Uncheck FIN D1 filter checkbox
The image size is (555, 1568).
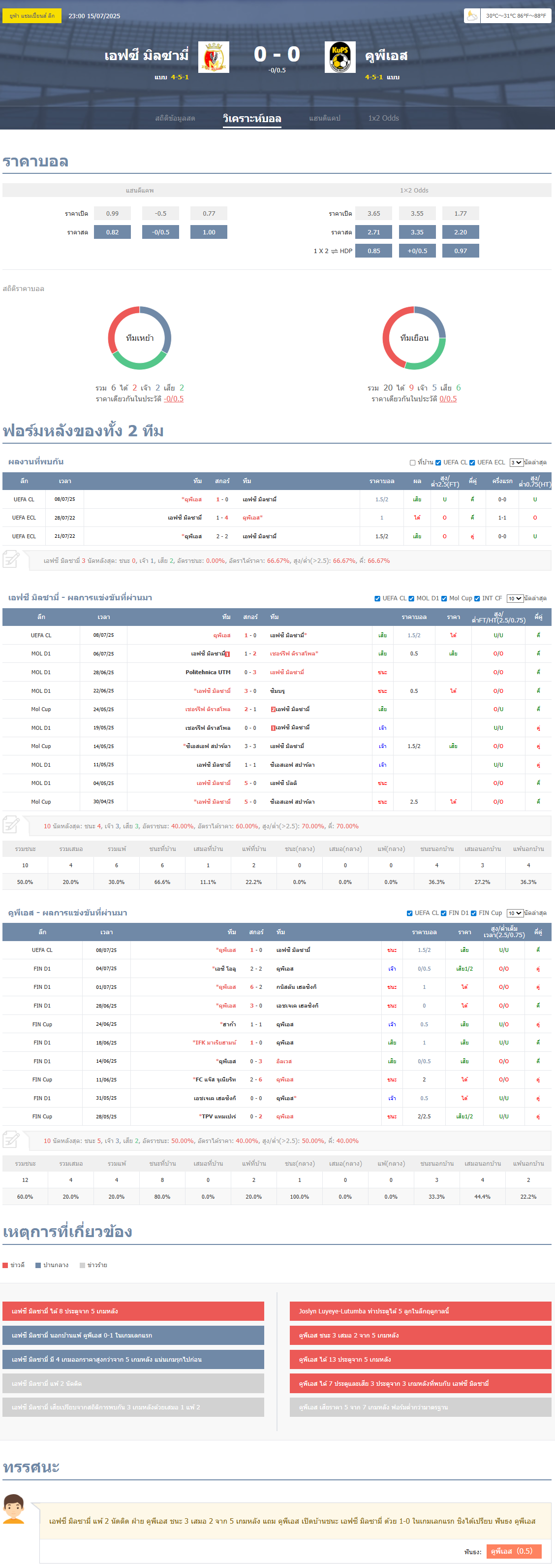(x=444, y=913)
